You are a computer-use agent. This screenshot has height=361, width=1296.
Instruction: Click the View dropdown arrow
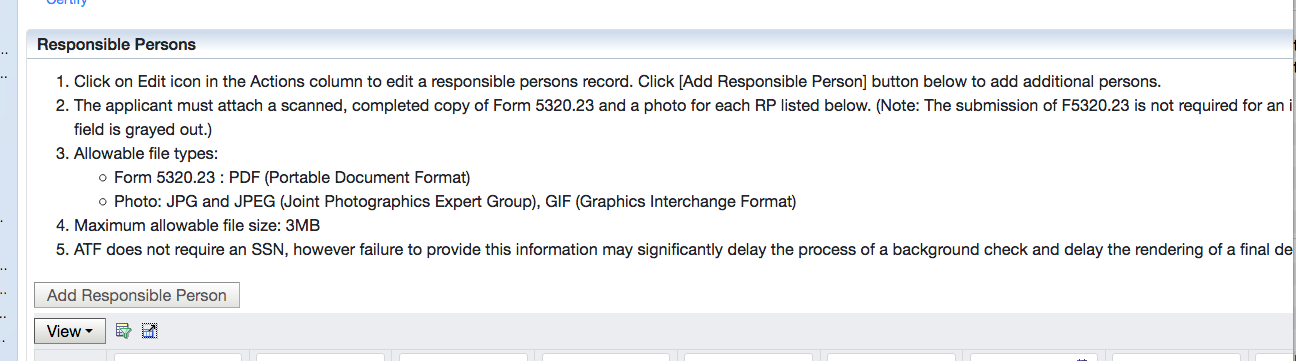point(89,332)
